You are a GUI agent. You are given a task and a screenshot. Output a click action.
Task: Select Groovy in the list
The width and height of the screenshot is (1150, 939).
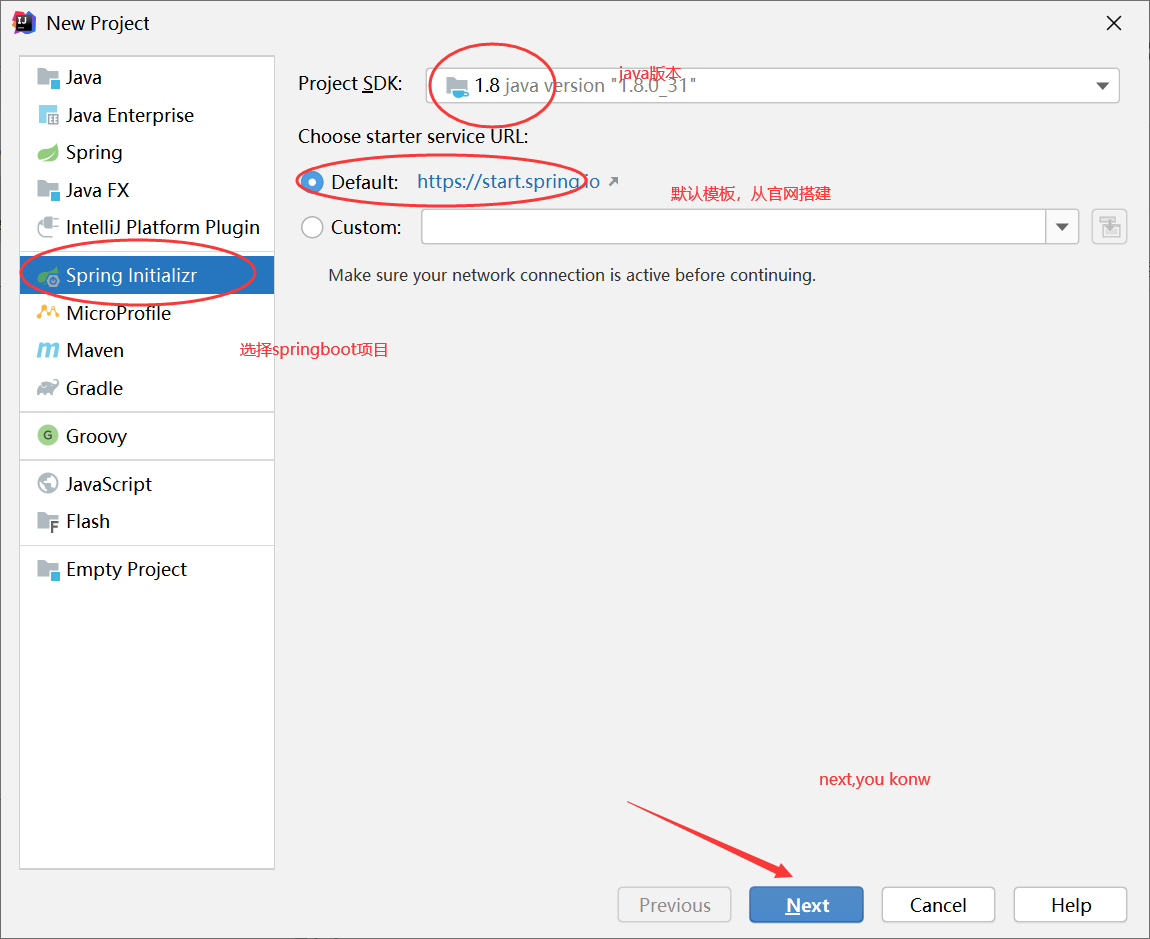pyautogui.click(x=147, y=436)
